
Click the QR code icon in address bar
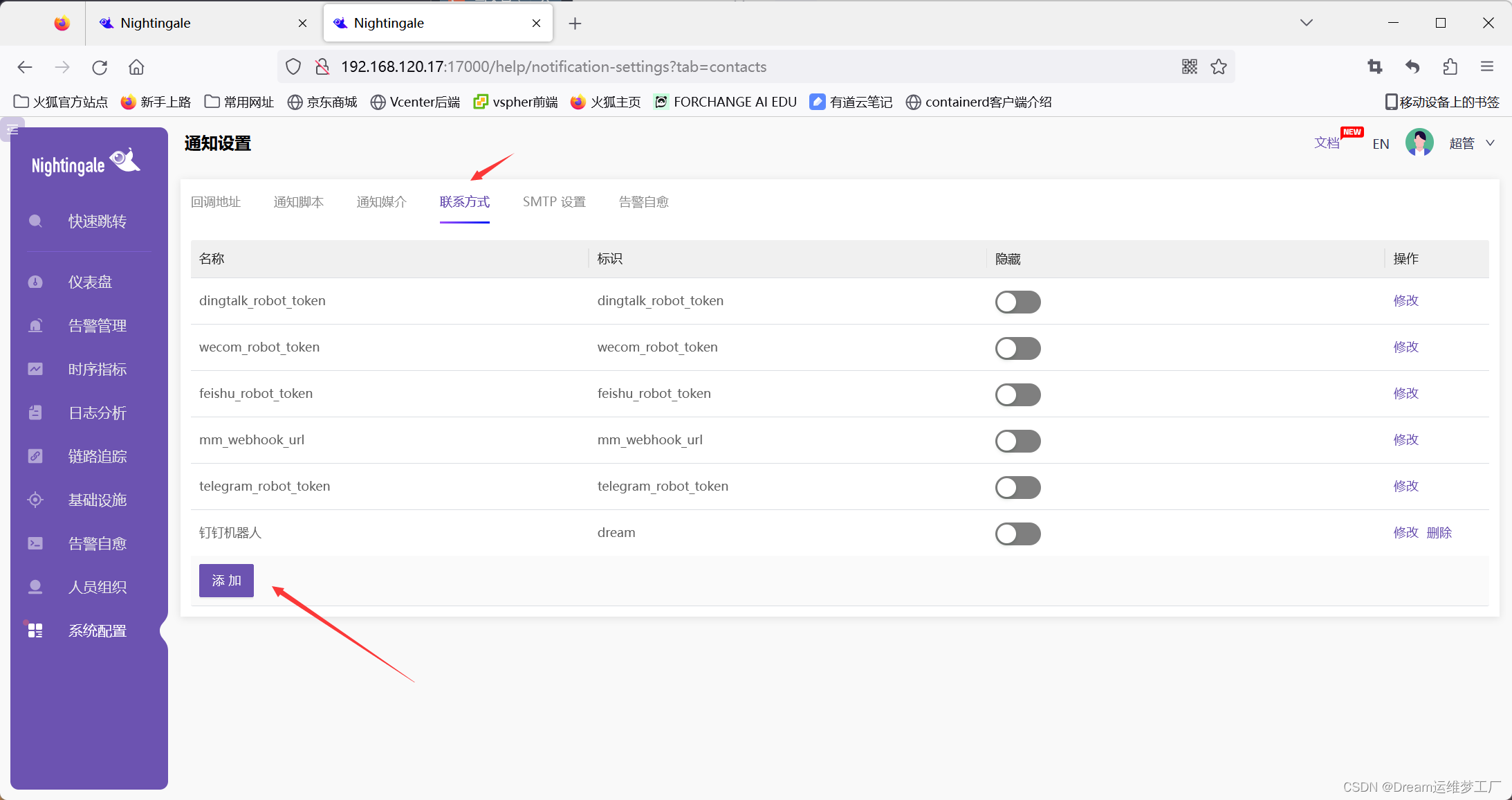coord(1189,66)
